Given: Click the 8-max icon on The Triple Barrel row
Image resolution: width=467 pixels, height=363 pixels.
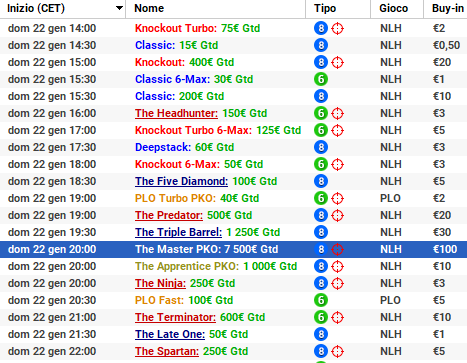Looking at the screenshot, I should tap(321, 232).
